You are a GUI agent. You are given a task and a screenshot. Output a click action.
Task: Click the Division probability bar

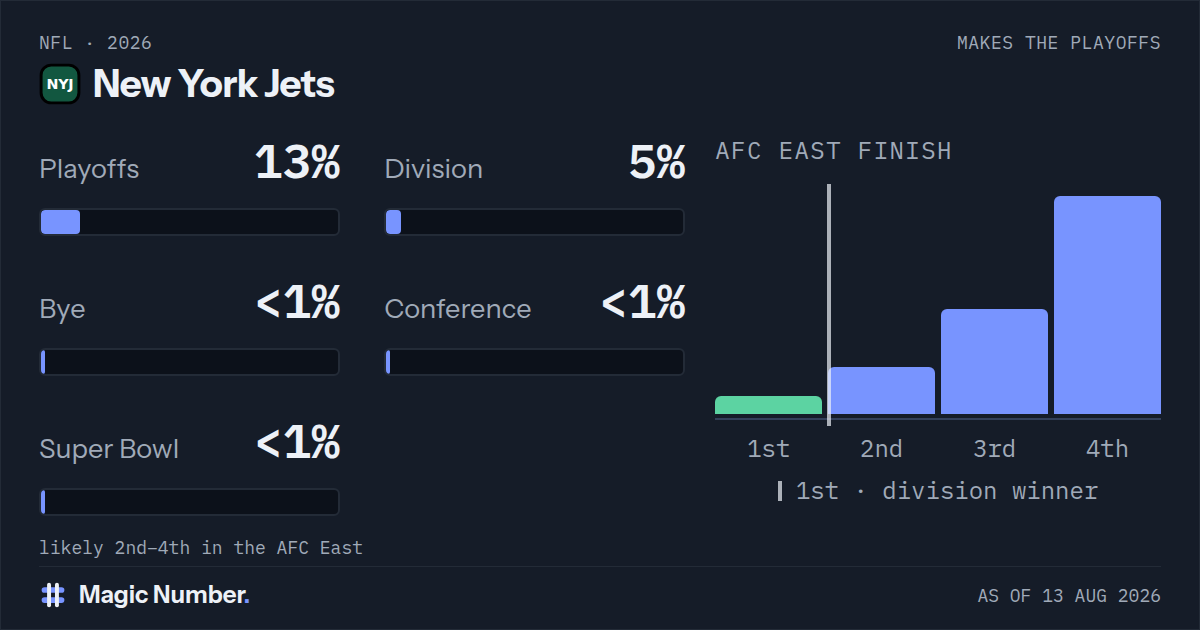point(535,222)
